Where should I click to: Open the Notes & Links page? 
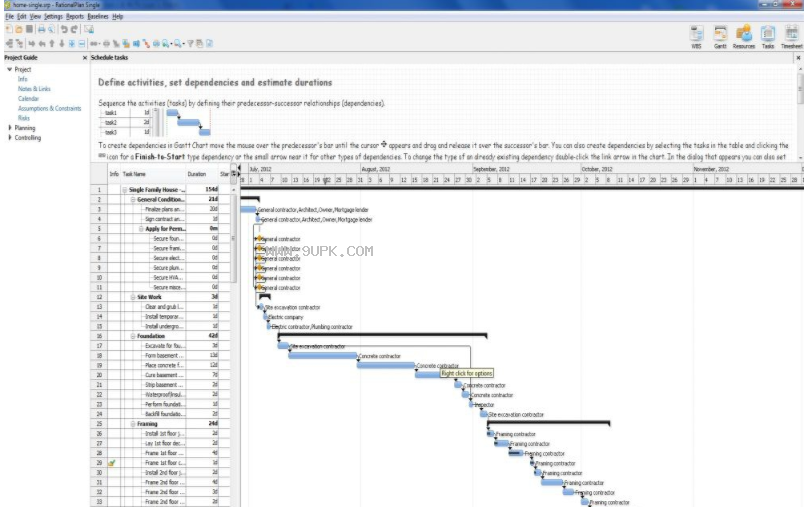click(34, 89)
